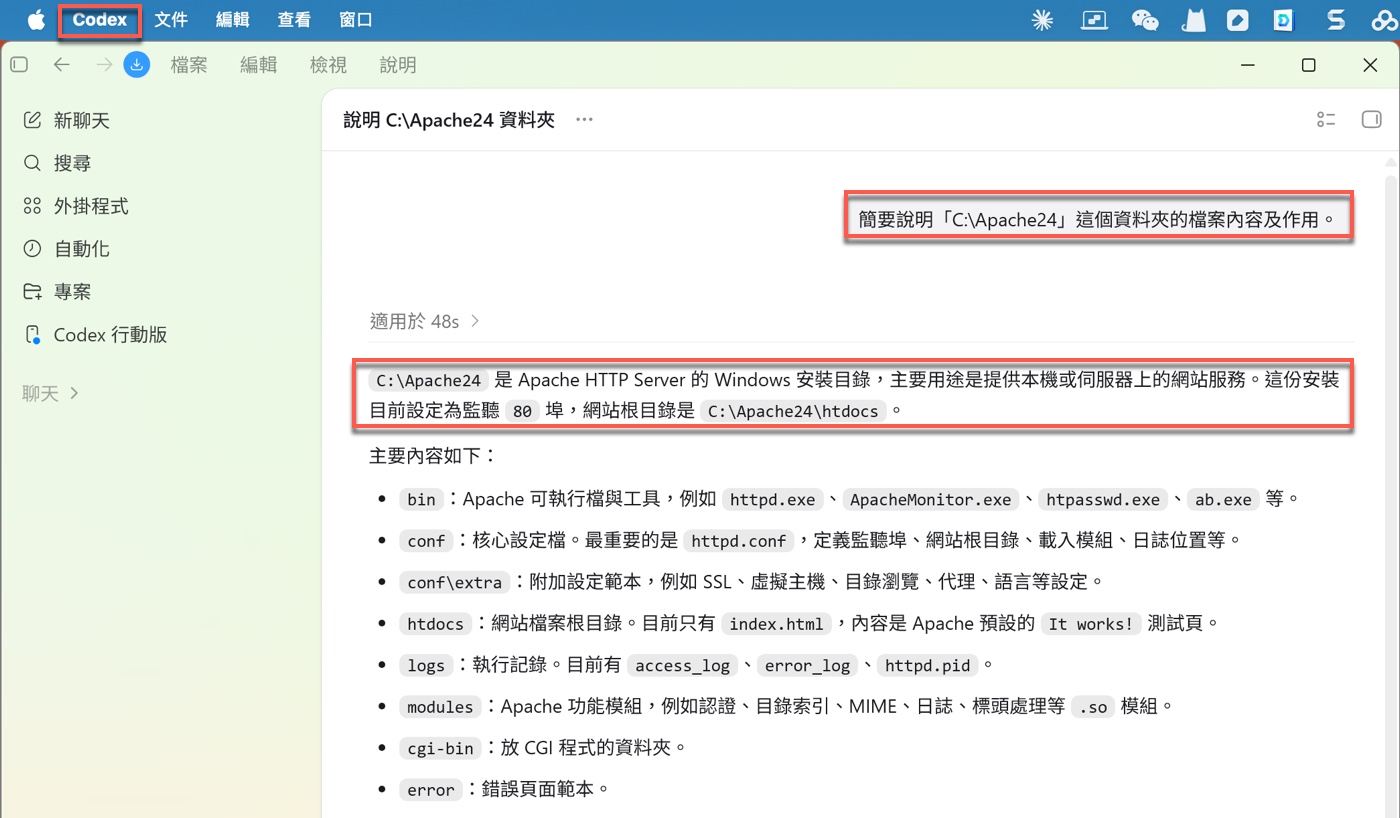Go back with the left arrow
1400x818 pixels.
pos(62,65)
